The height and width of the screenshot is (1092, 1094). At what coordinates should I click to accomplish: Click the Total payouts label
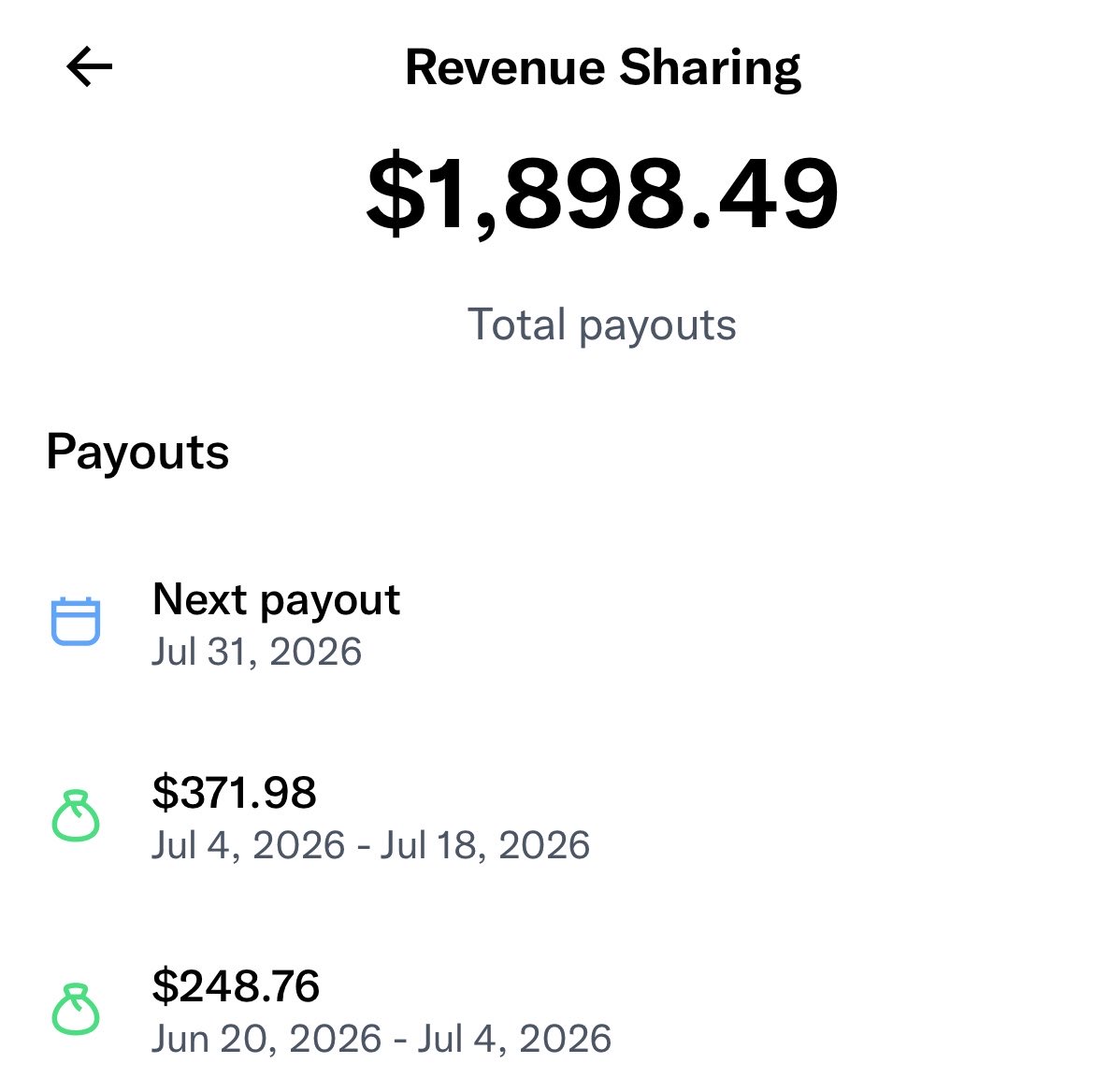(601, 325)
